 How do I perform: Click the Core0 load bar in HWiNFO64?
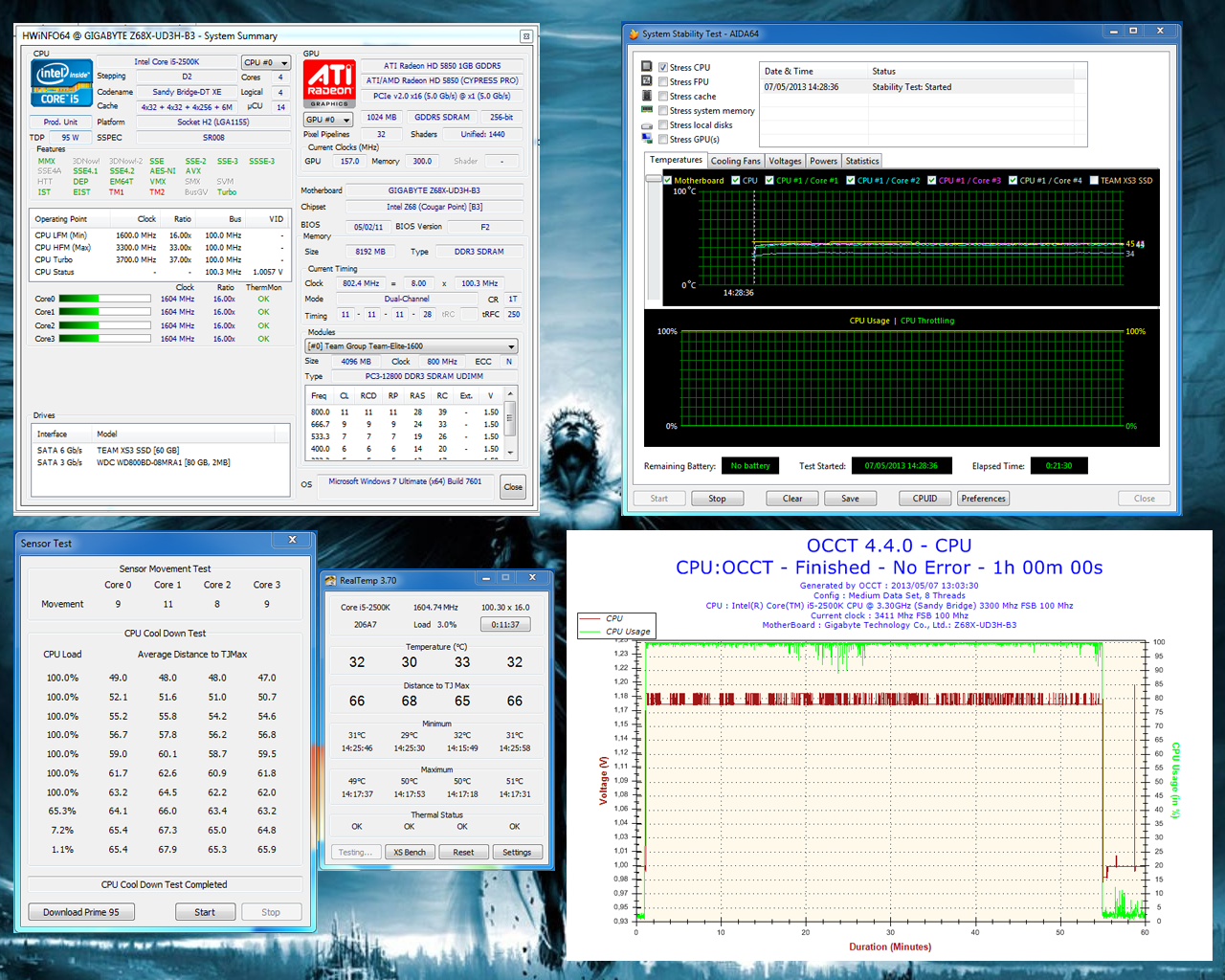coord(105,299)
